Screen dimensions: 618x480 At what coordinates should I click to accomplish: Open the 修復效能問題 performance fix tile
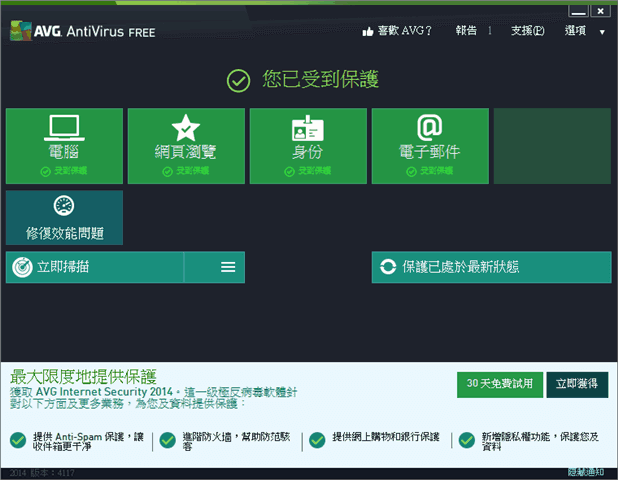pyautogui.click(x=64, y=218)
